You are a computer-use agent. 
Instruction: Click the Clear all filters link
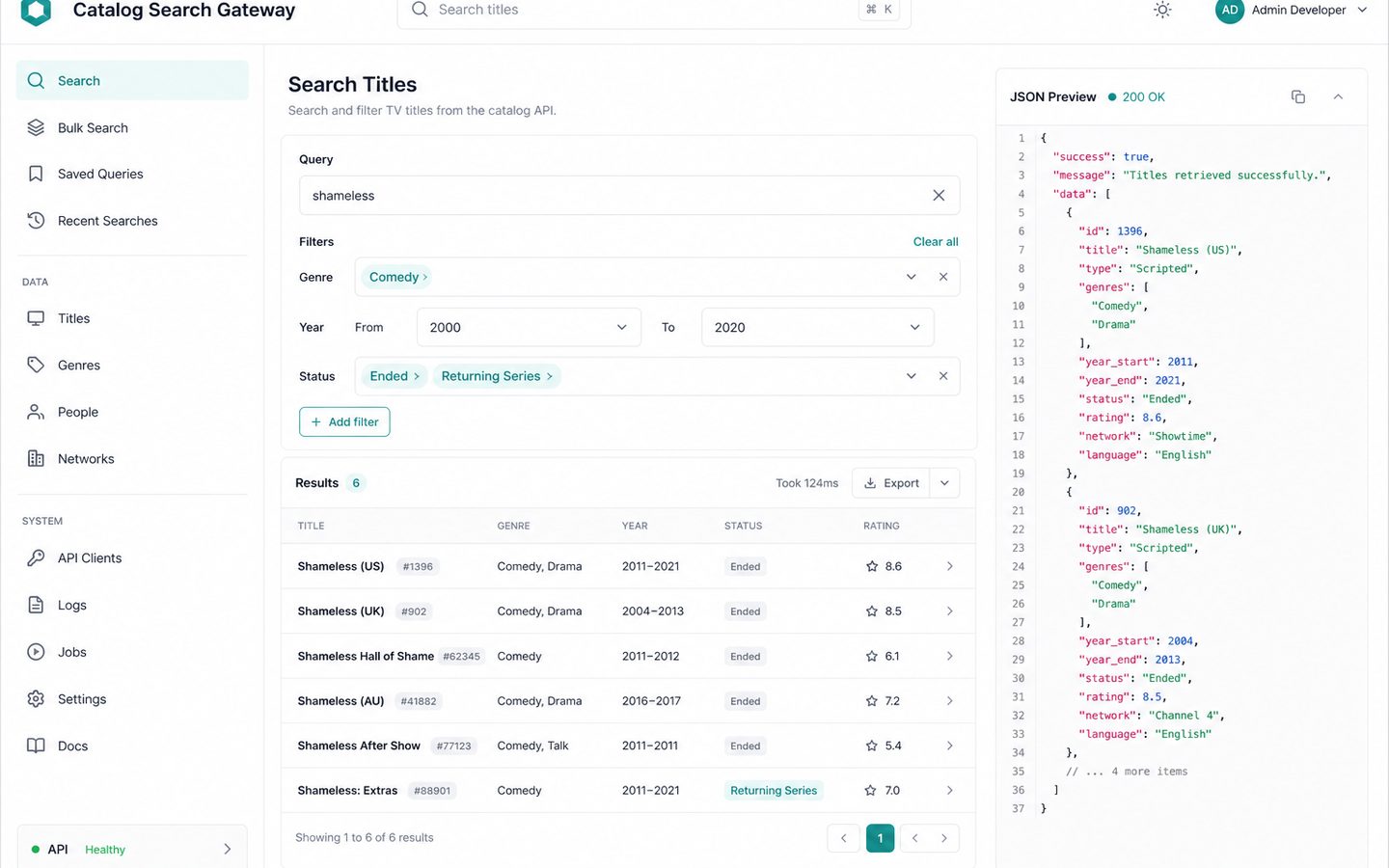(x=936, y=241)
